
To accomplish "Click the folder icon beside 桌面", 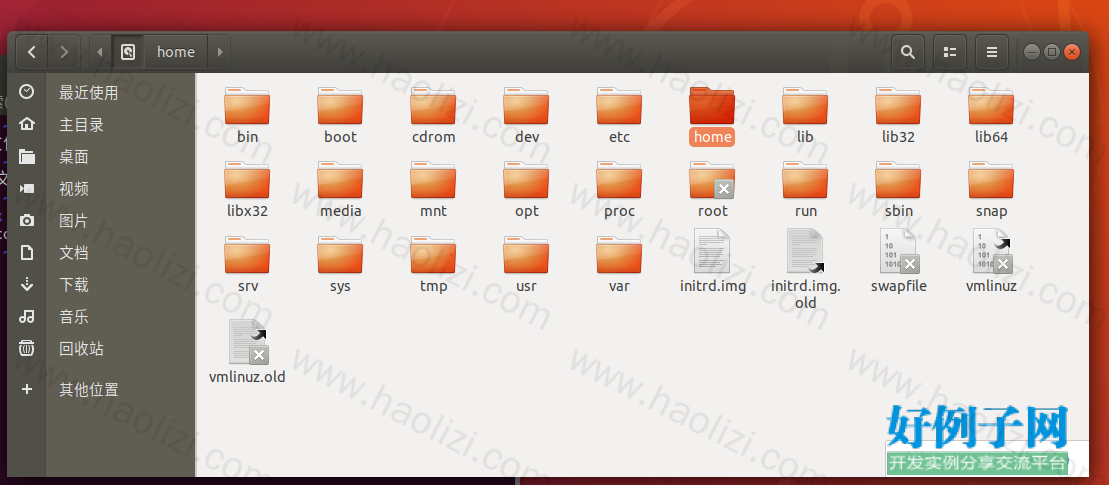I will click(27, 156).
